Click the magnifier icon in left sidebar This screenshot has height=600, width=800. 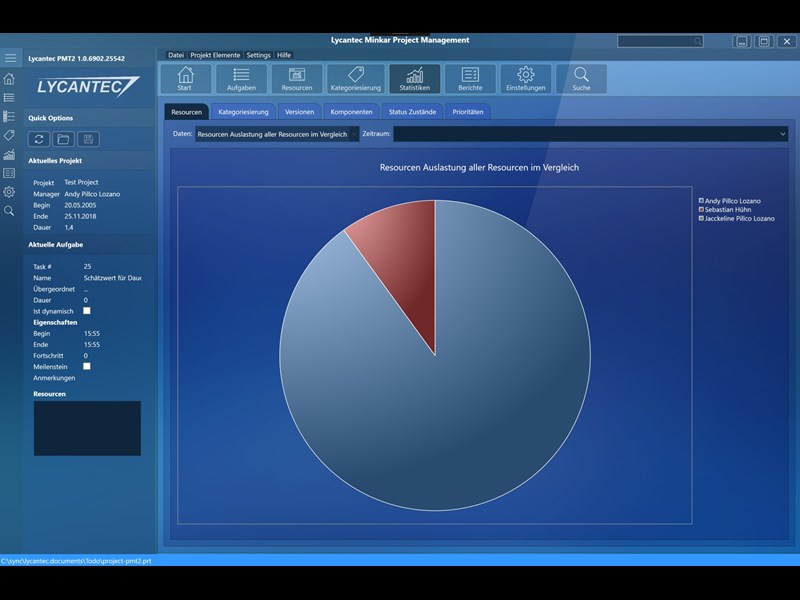(9, 211)
